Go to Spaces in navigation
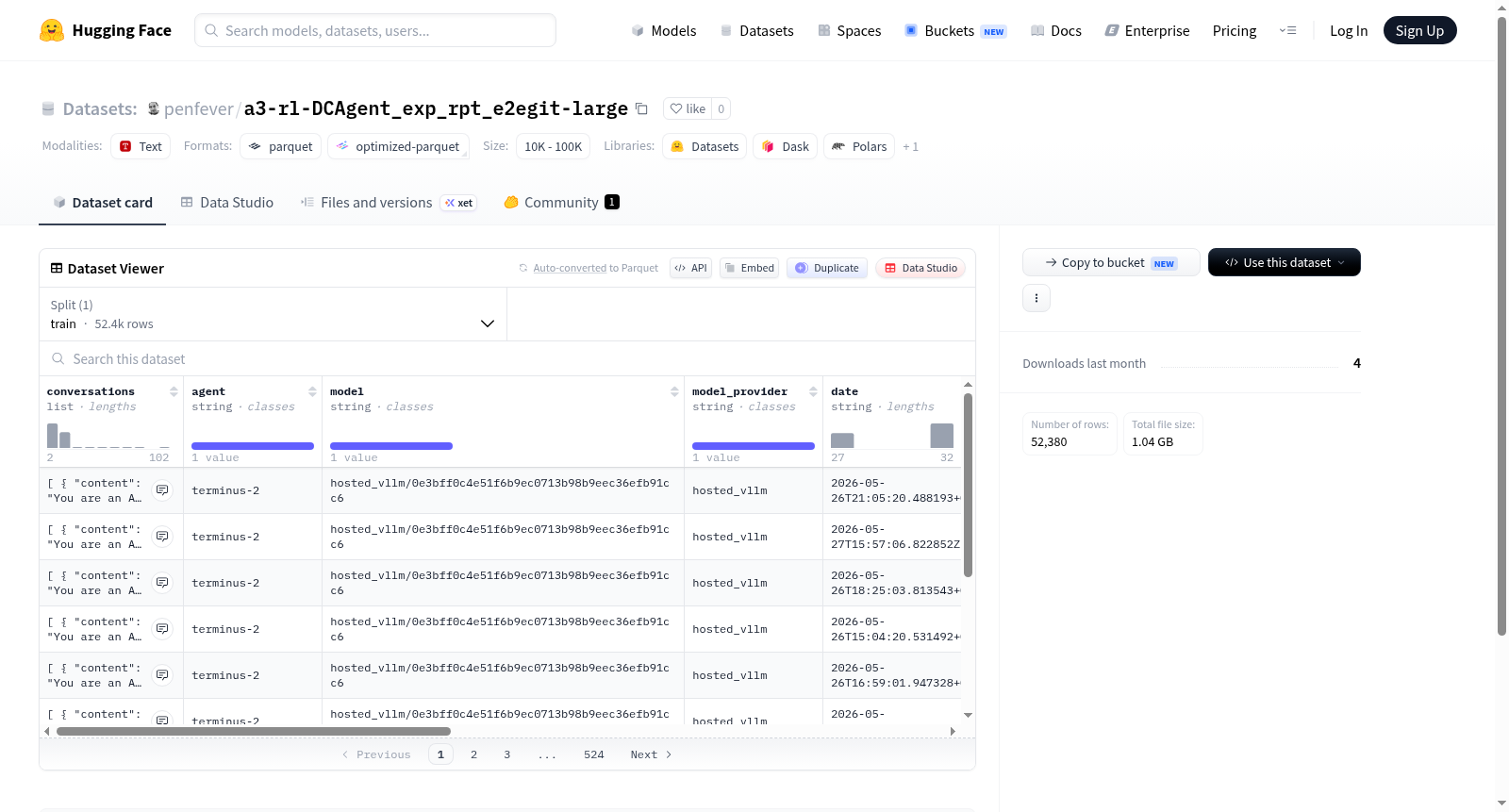Viewport: 1509px width, 812px height. pyautogui.click(x=850, y=30)
